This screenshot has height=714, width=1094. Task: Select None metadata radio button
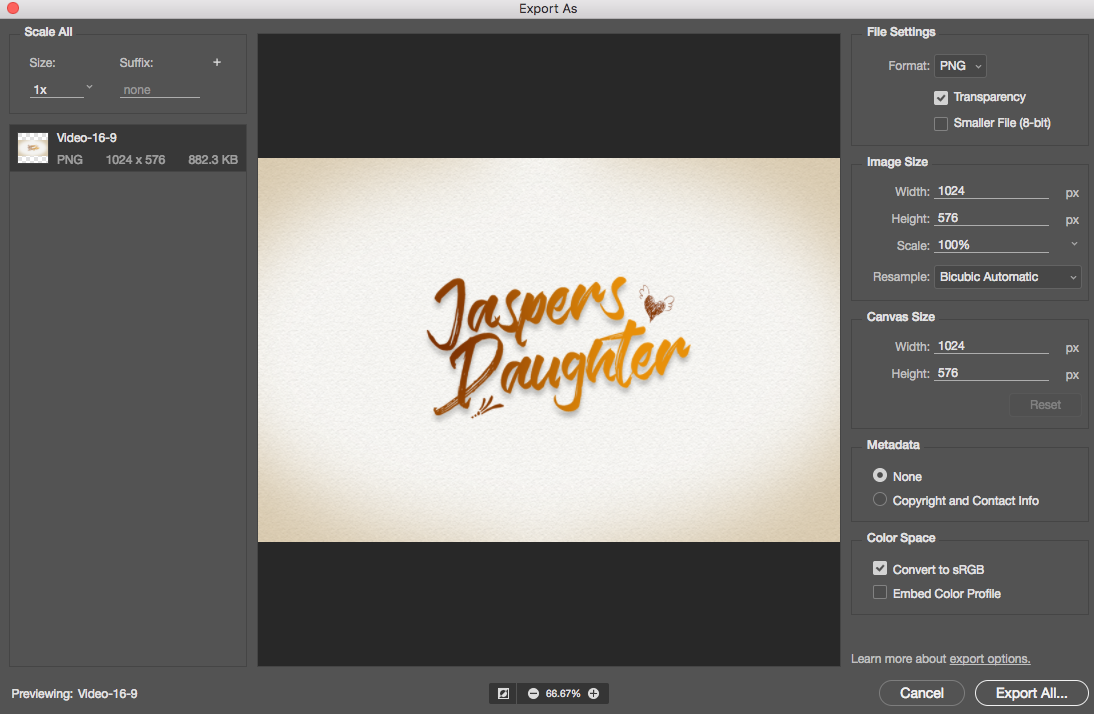click(x=880, y=475)
